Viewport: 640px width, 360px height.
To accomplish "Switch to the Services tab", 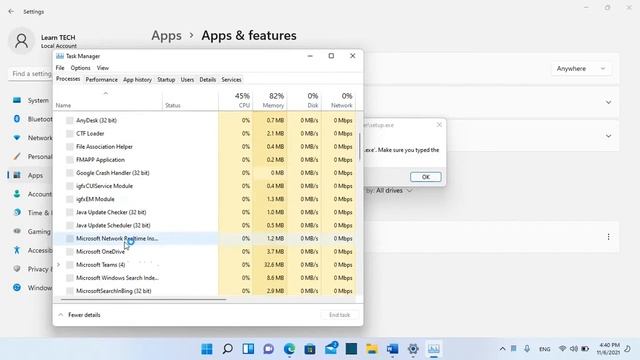I will (x=231, y=80).
